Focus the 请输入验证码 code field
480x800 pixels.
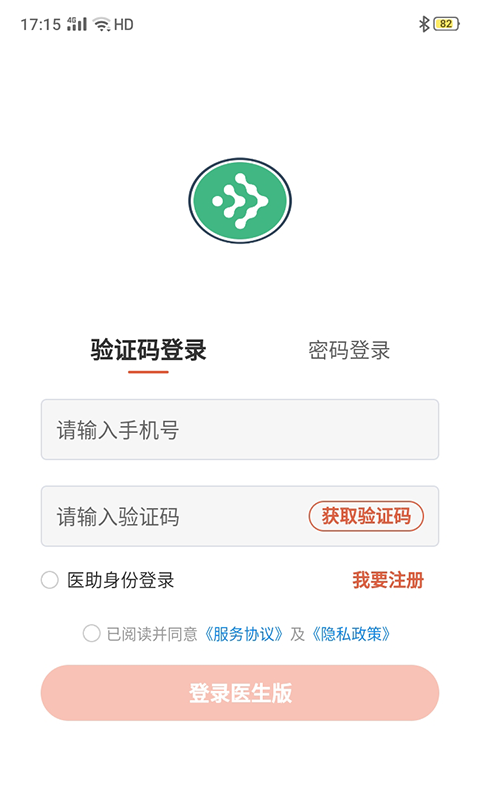pyautogui.click(x=173, y=516)
